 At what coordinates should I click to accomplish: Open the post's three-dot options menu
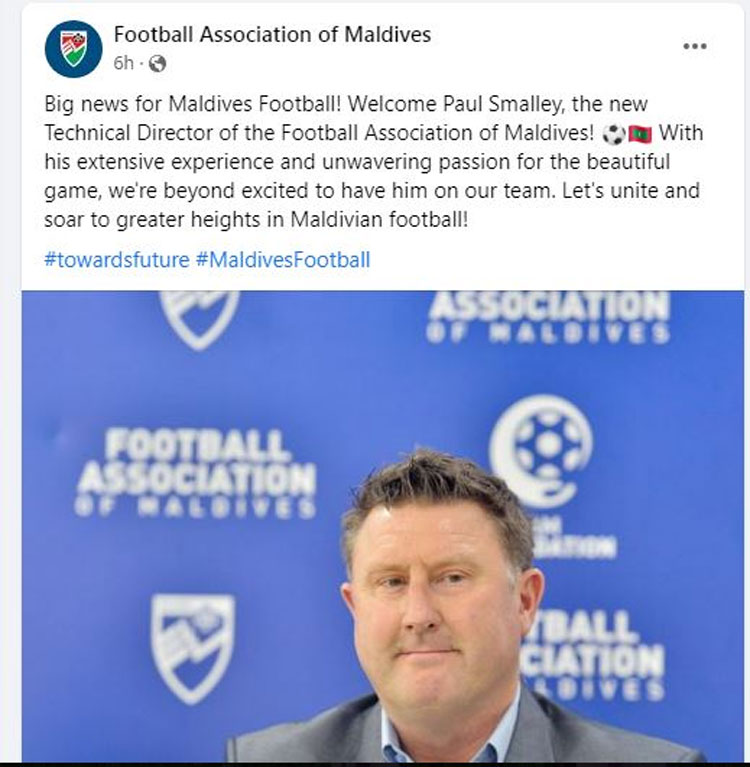694,46
